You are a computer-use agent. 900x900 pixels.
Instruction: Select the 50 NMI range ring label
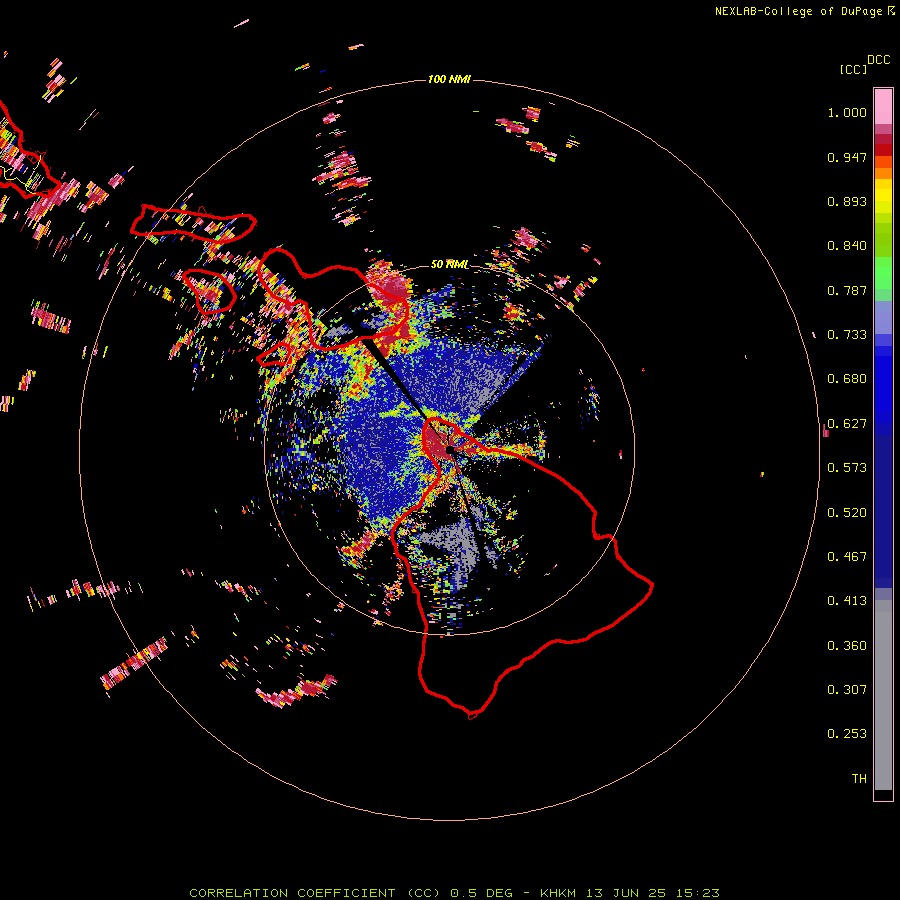[x=449, y=264]
